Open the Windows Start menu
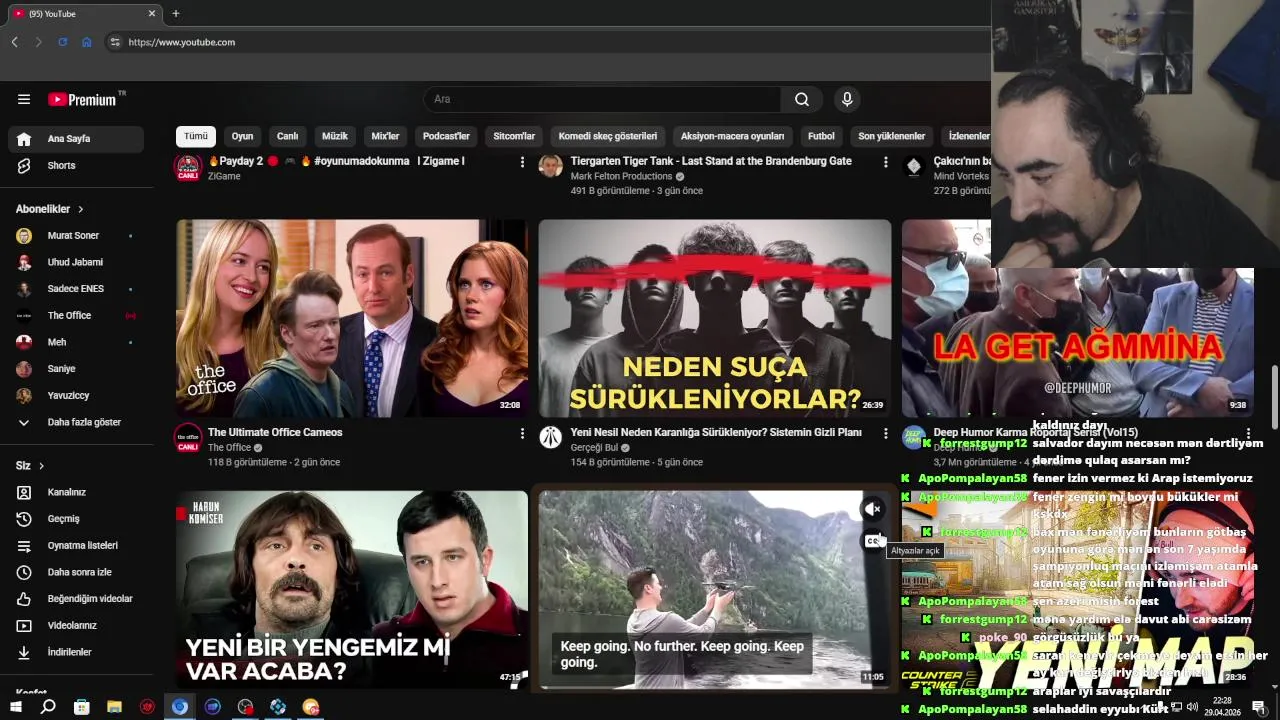The height and width of the screenshot is (720, 1280). point(16,707)
